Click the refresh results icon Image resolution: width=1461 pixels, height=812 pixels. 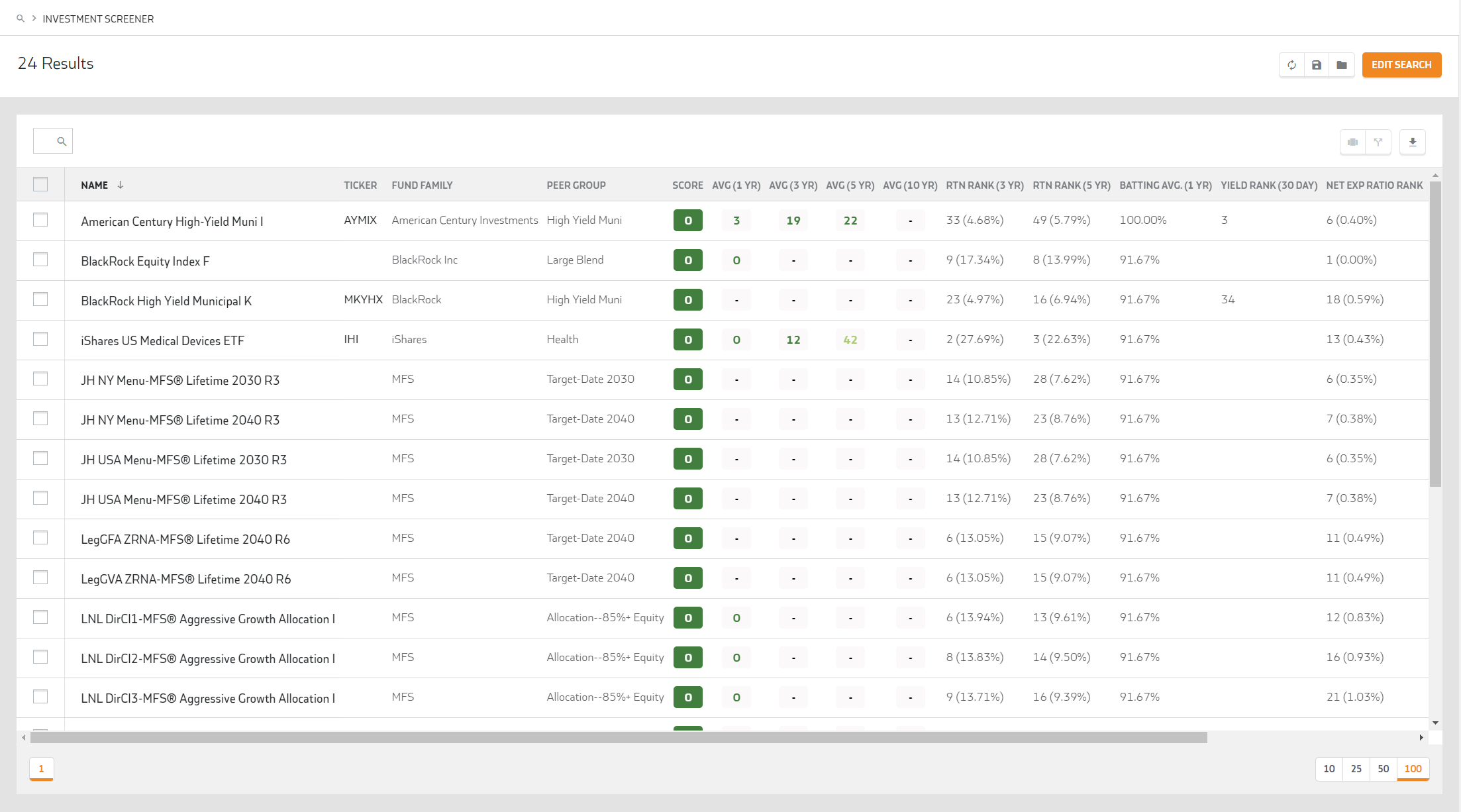[1291, 65]
